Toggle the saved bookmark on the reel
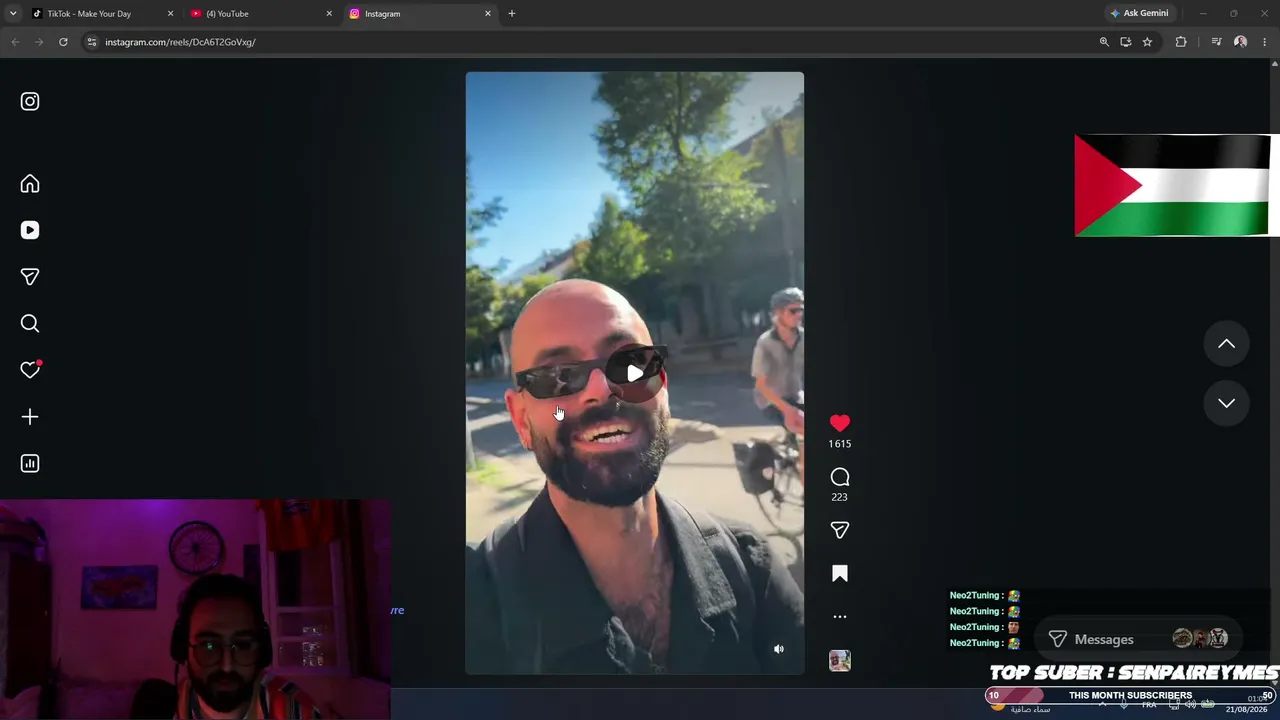 pos(840,573)
